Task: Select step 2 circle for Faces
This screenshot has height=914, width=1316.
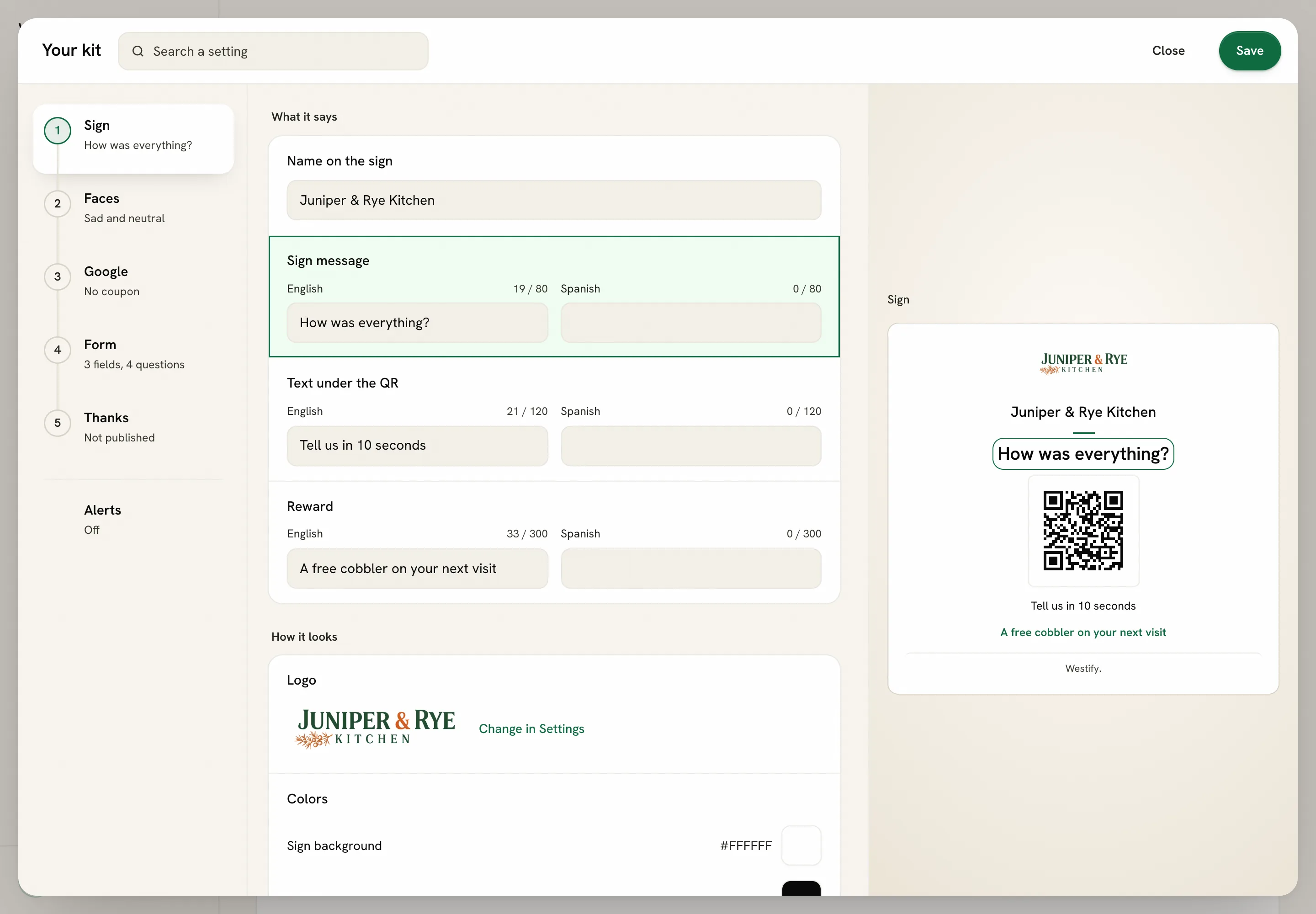Action: 57,204
